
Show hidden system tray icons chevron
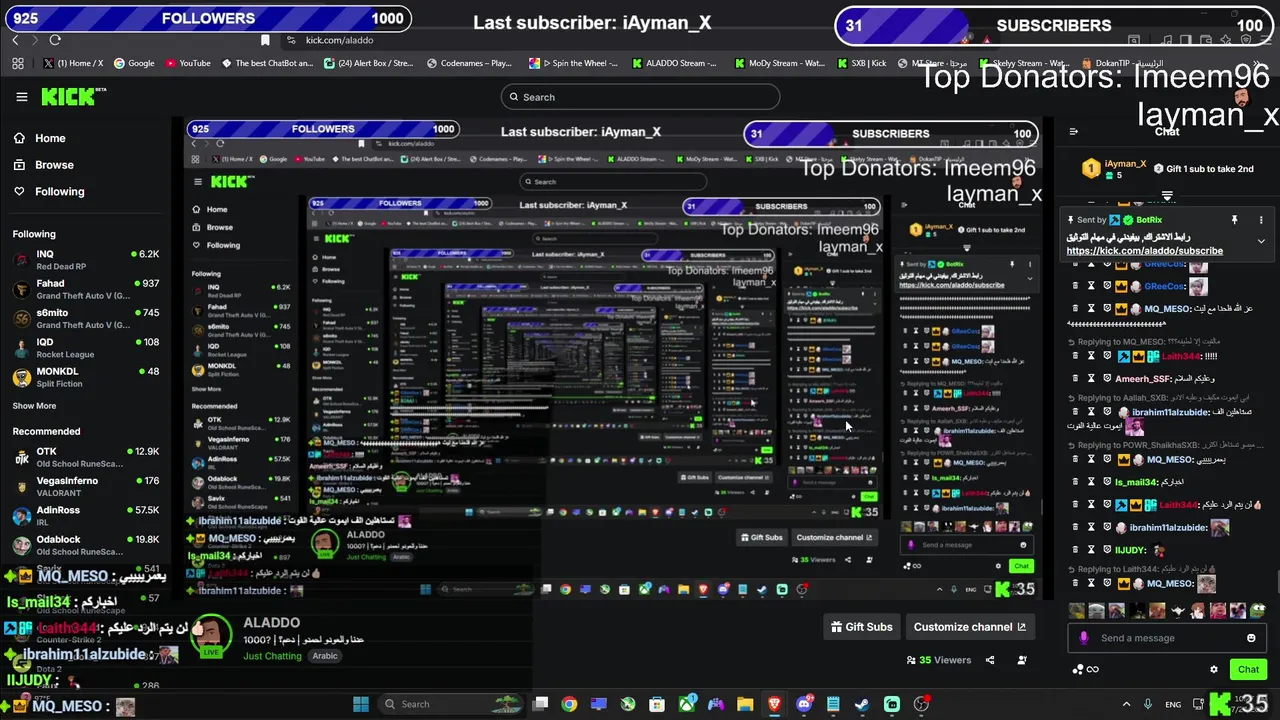1126,704
